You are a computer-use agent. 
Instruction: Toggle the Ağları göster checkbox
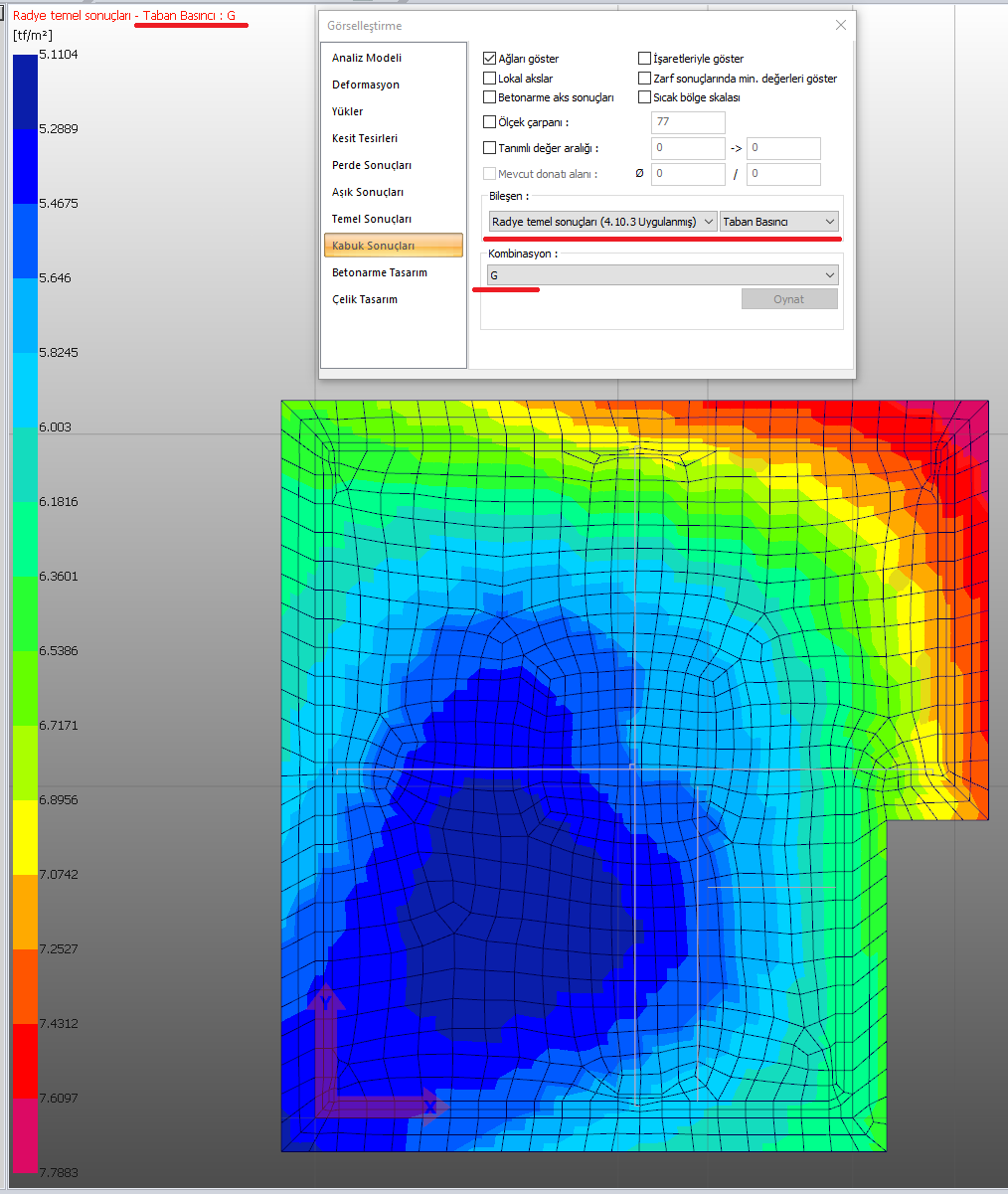pos(489,59)
